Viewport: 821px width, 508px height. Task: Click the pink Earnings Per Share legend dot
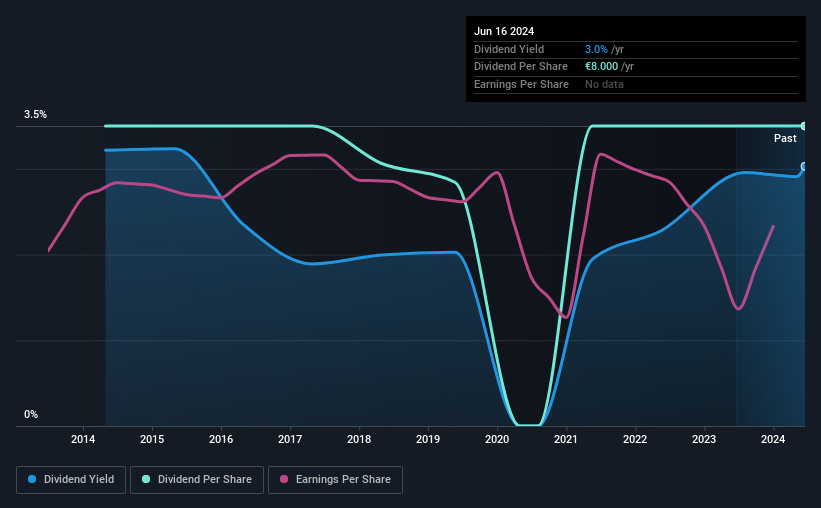coord(284,479)
